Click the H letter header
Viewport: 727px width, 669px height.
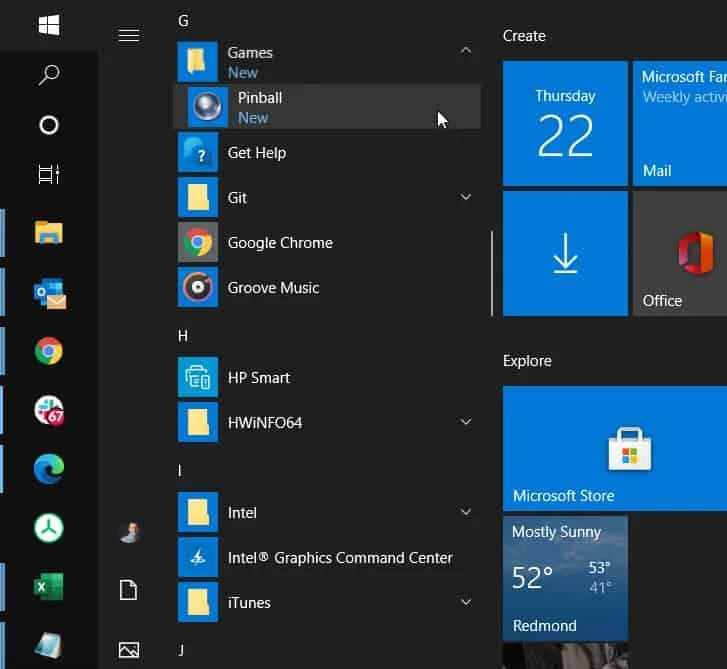pos(183,336)
